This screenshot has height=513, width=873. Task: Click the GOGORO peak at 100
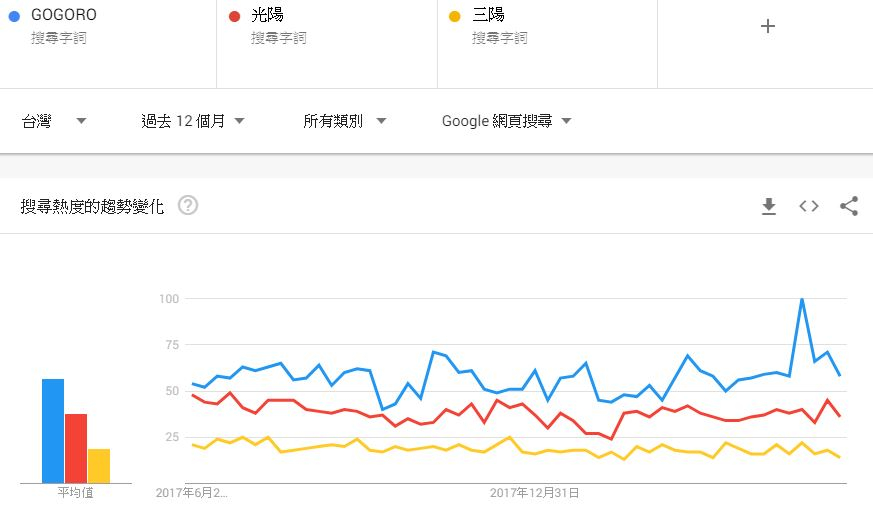tap(802, 299)
